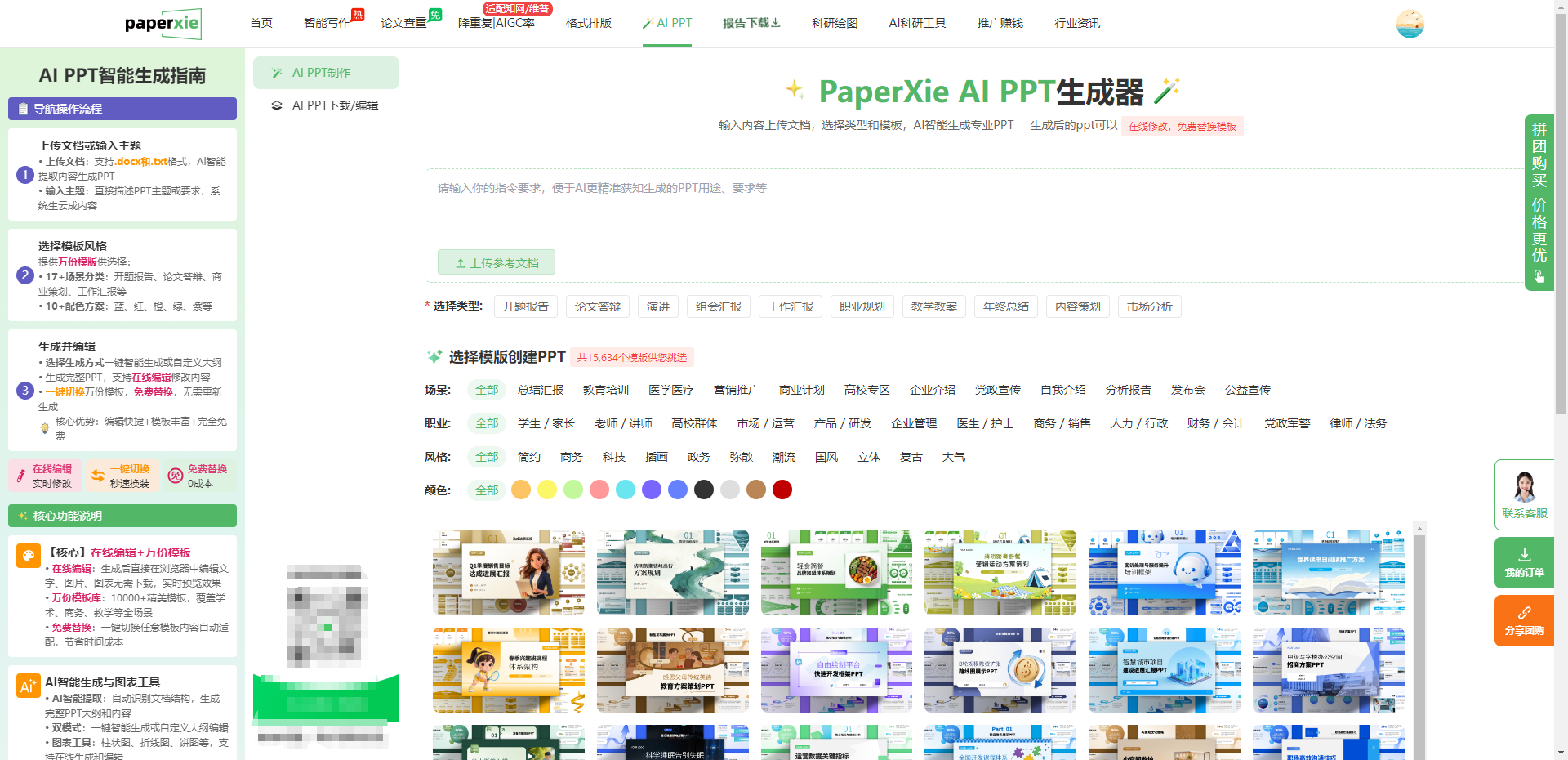Click the magic wand AI PPT制作 icon
Screen dimensions: 1568x760
[277, 73]
